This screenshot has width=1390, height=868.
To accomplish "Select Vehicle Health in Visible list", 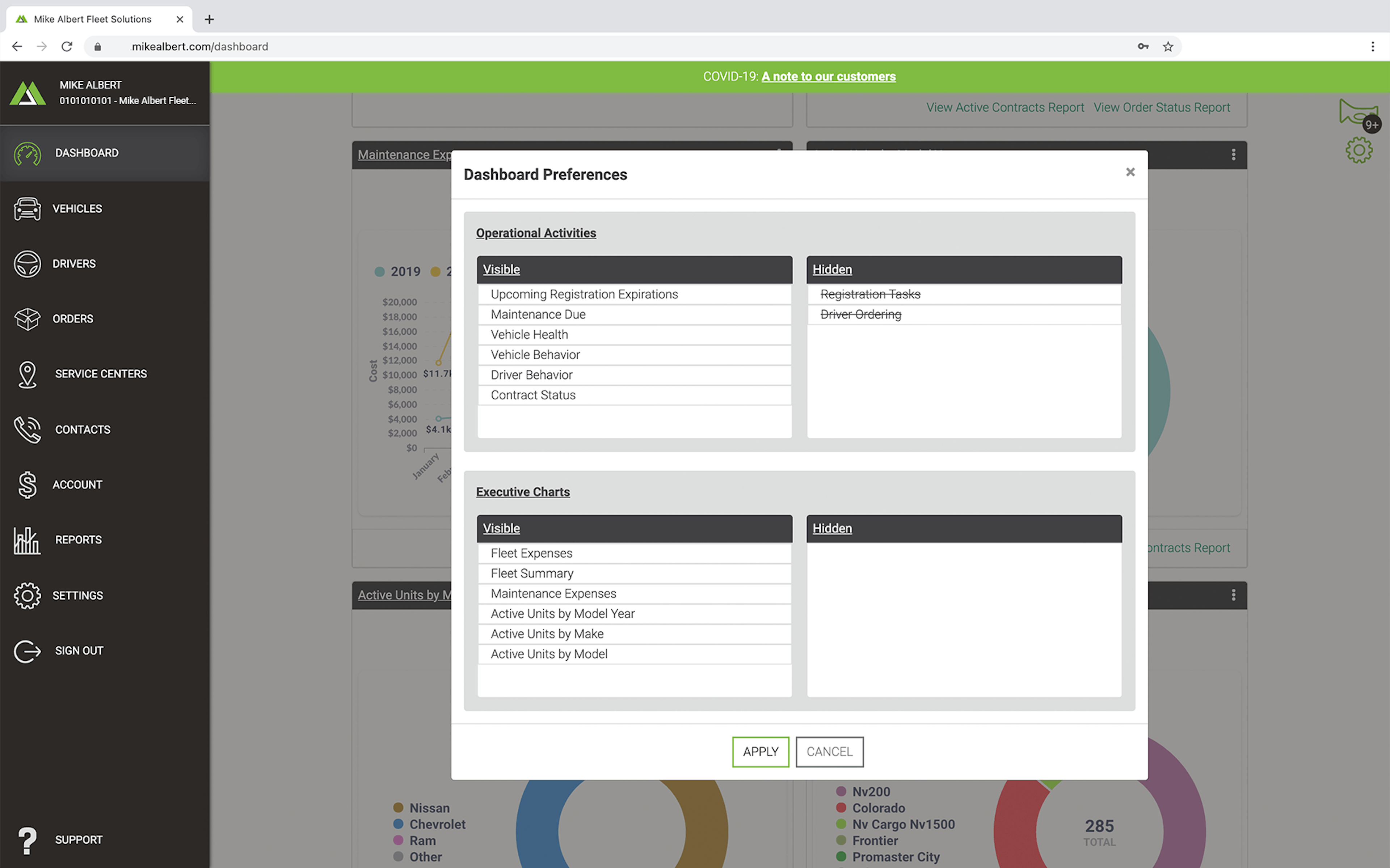I will click(x=529, y=335).
